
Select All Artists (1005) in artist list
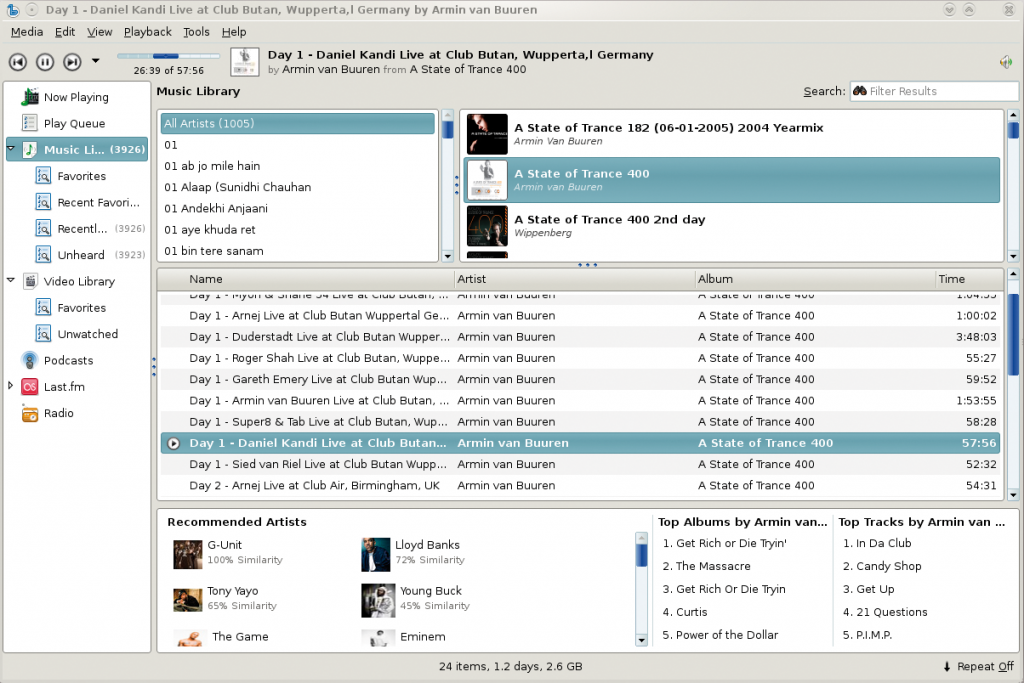(x=298, y=123)
